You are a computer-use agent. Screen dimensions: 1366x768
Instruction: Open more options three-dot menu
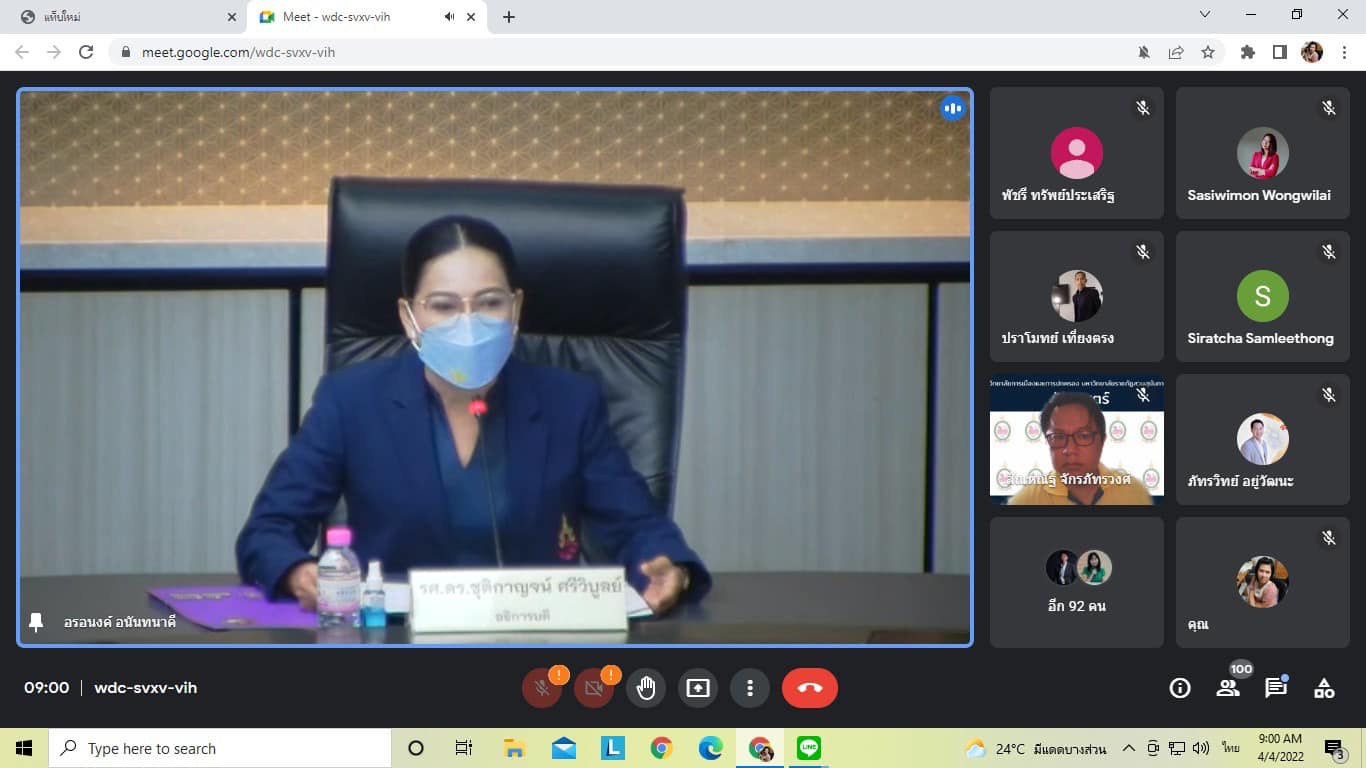tap(749, 688)
